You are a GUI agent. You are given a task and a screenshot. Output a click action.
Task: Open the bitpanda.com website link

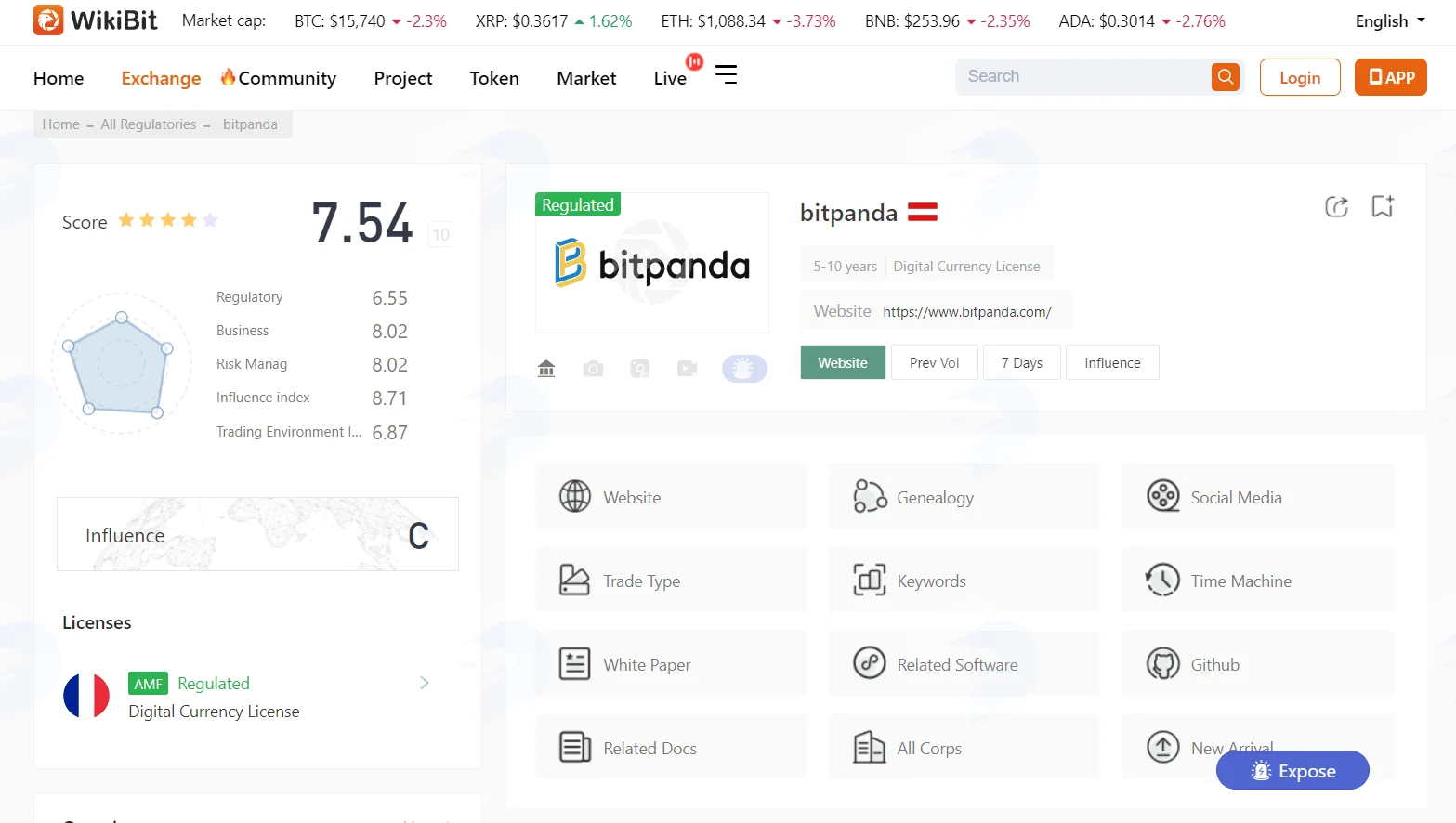(x=967, y=312)
